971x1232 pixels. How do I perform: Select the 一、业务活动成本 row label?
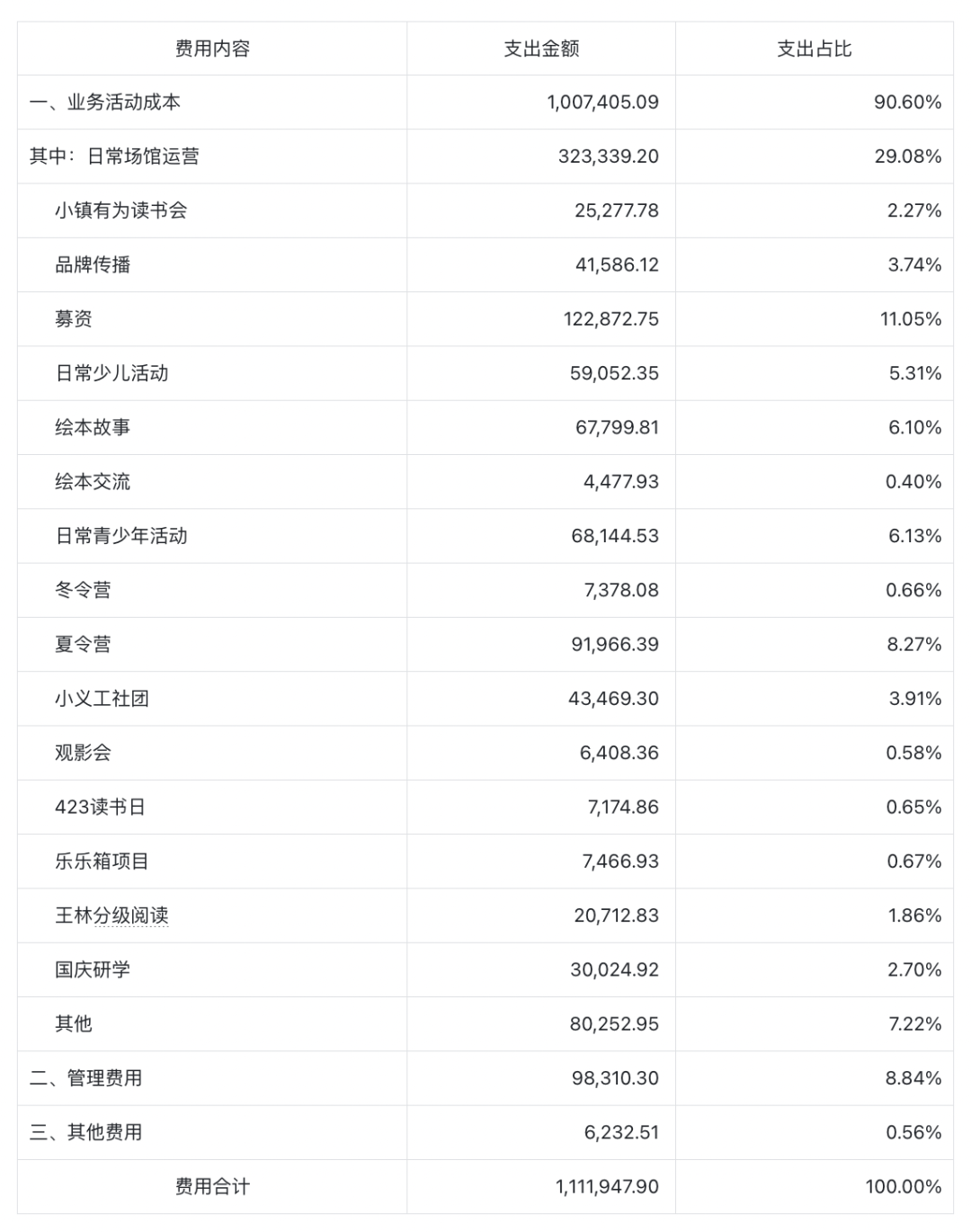(105, 103)
